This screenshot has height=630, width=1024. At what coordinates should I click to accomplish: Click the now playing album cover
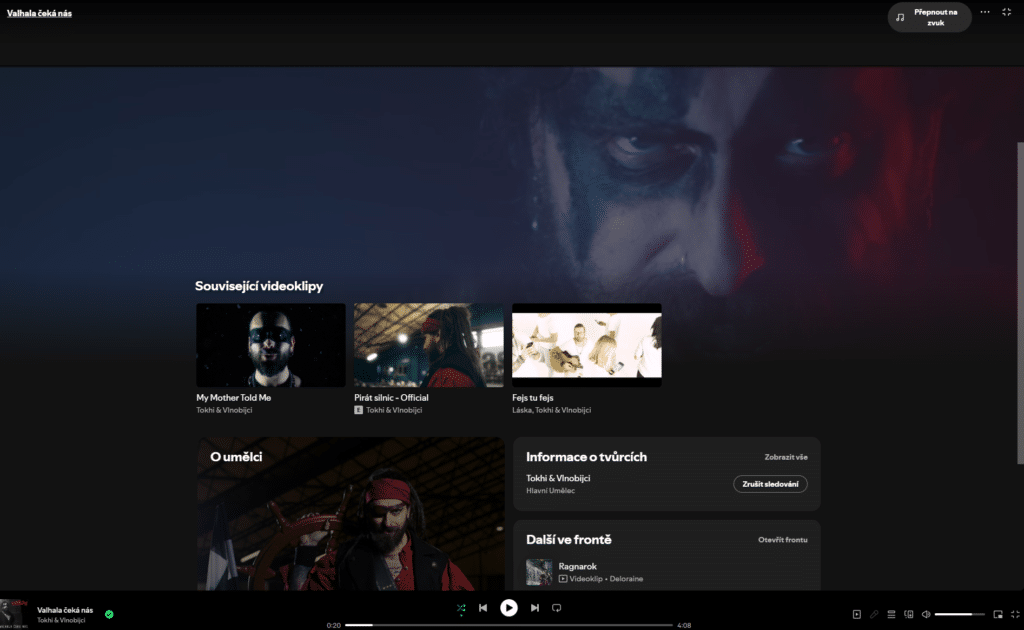14,614
